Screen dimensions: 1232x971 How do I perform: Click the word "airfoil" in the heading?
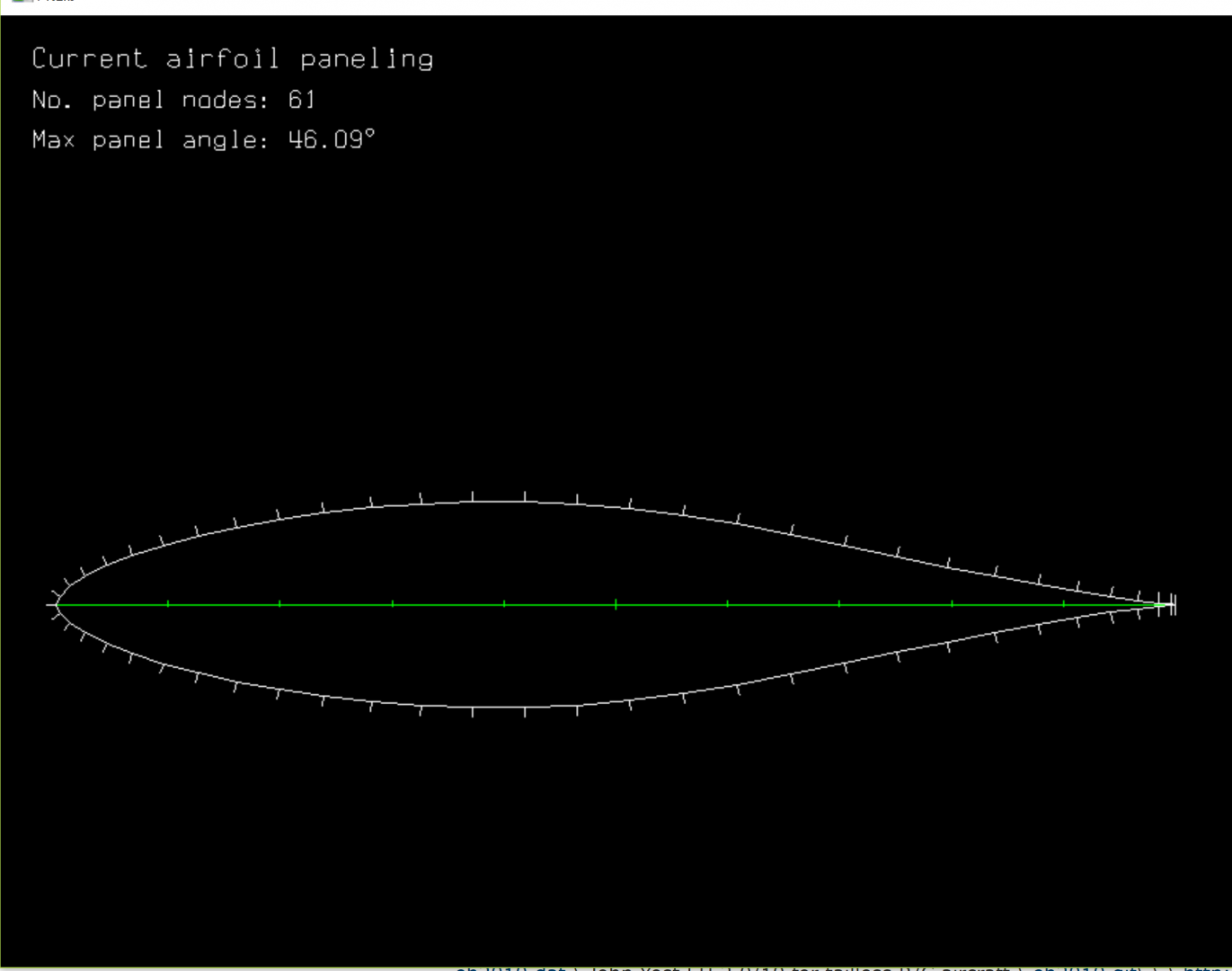tap(222, 59)
